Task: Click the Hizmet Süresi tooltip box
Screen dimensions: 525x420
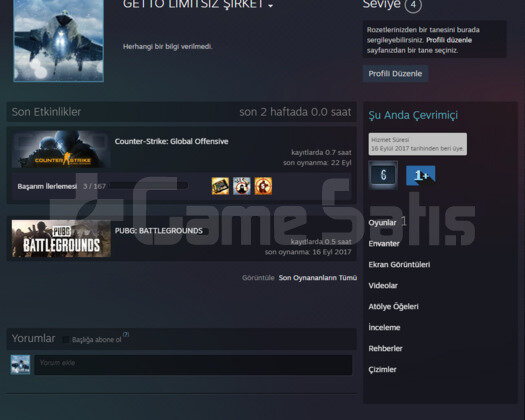Action: [x=418, y=144]
